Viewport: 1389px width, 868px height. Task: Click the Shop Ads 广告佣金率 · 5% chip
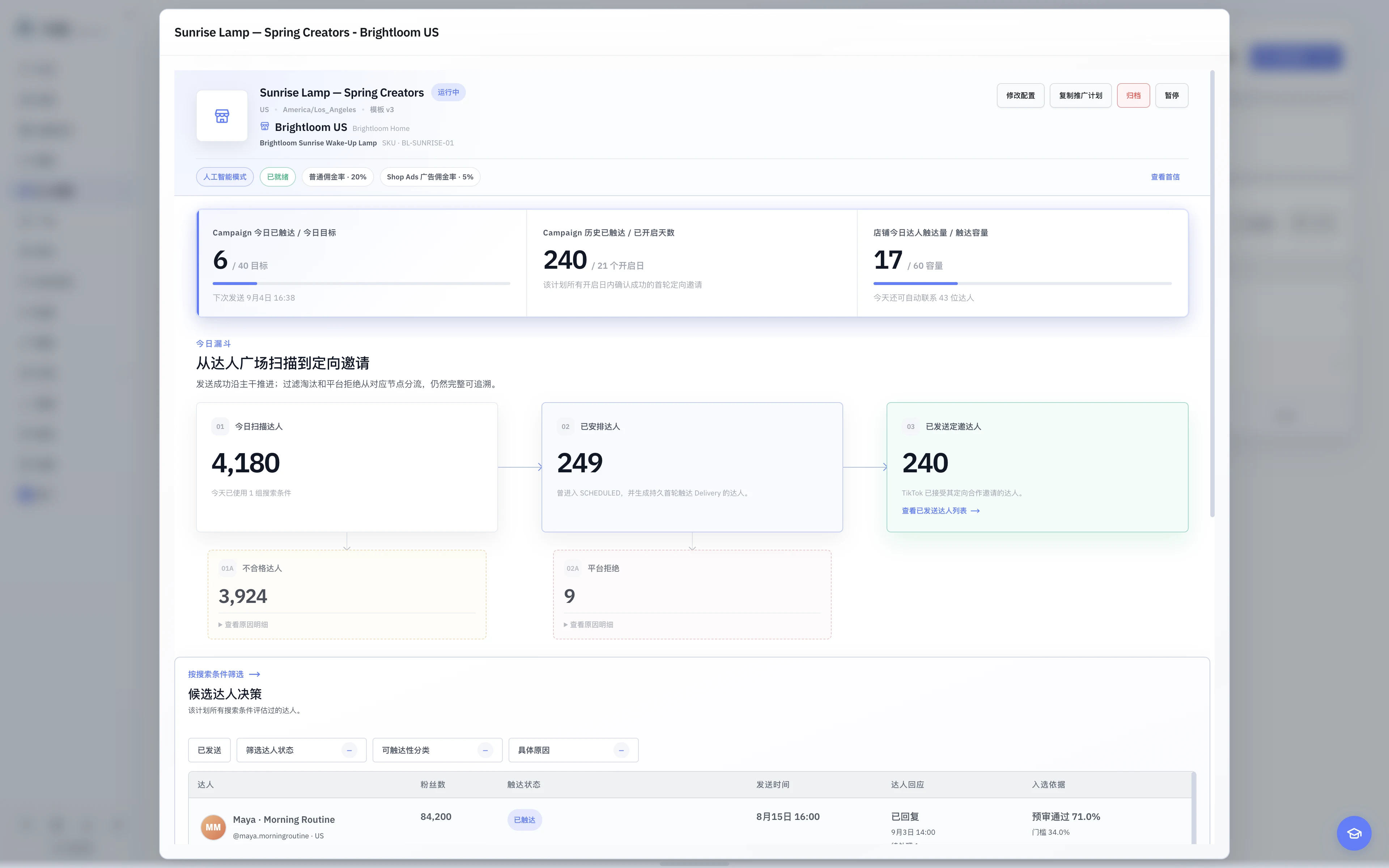click(x=430, y=177)
